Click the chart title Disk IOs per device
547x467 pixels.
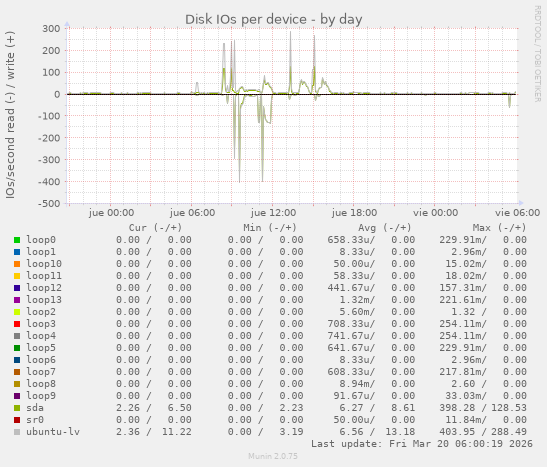(274, 20)
